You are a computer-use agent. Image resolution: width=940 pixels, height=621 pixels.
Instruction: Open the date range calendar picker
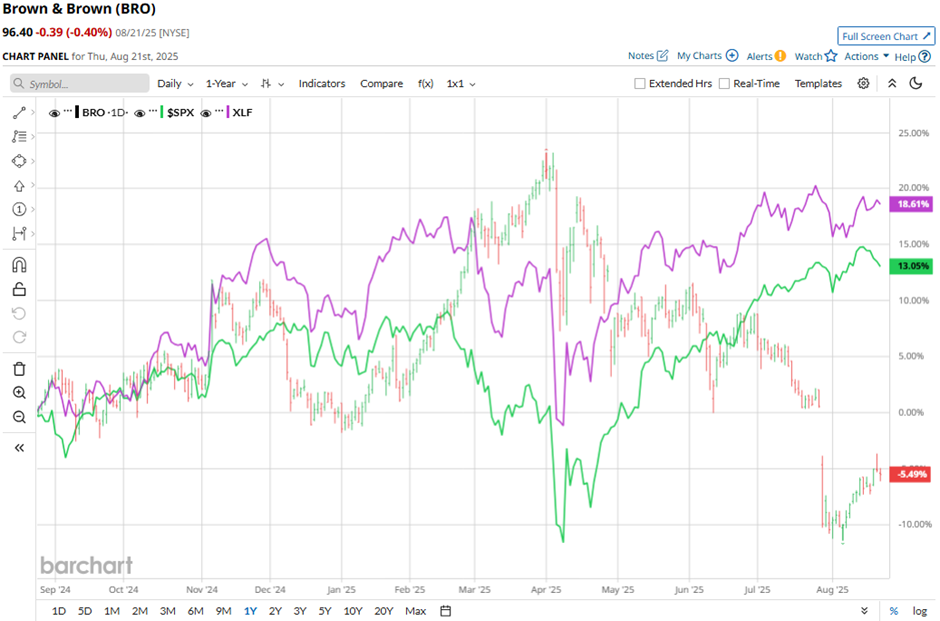tap(445, 611)
